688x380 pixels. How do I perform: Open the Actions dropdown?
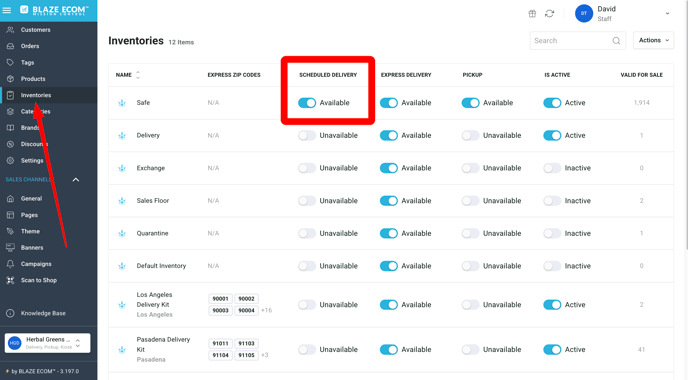coord(653,40)
